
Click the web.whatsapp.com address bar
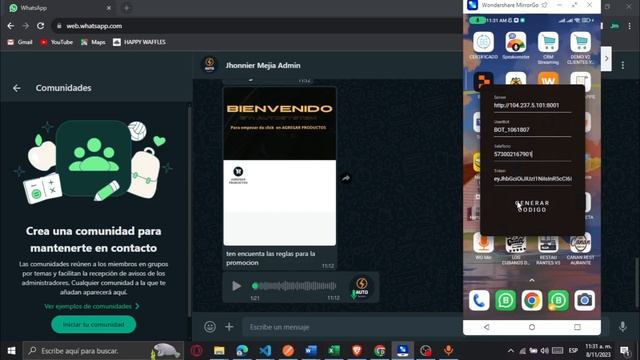point(257,26)
